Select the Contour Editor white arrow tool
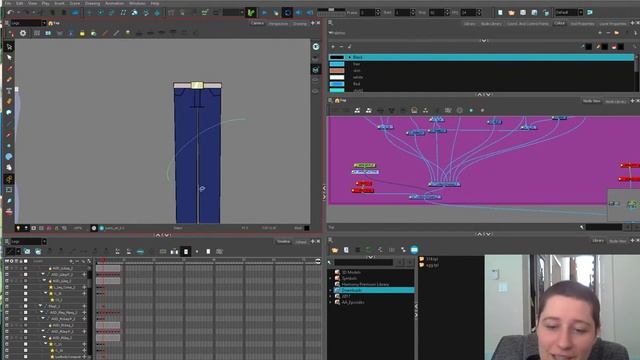Image resolution: width=640 pixels, height=360 pixels. (x=9, y=58)
